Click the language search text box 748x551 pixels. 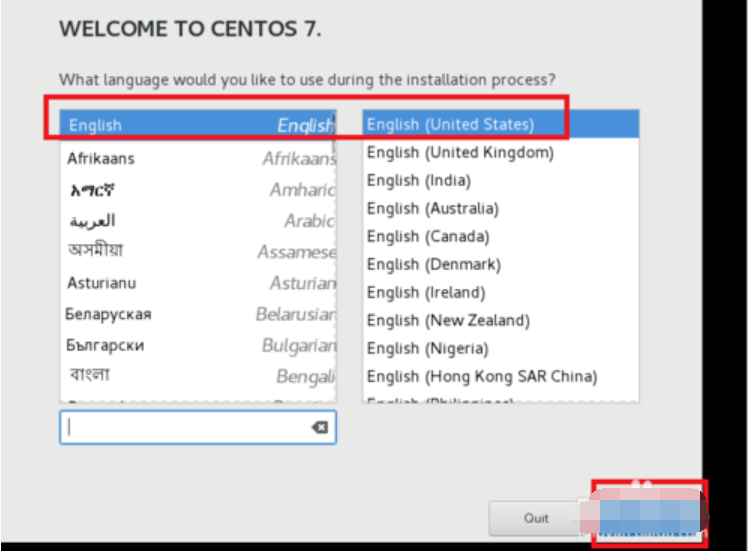tap(185, 427)
